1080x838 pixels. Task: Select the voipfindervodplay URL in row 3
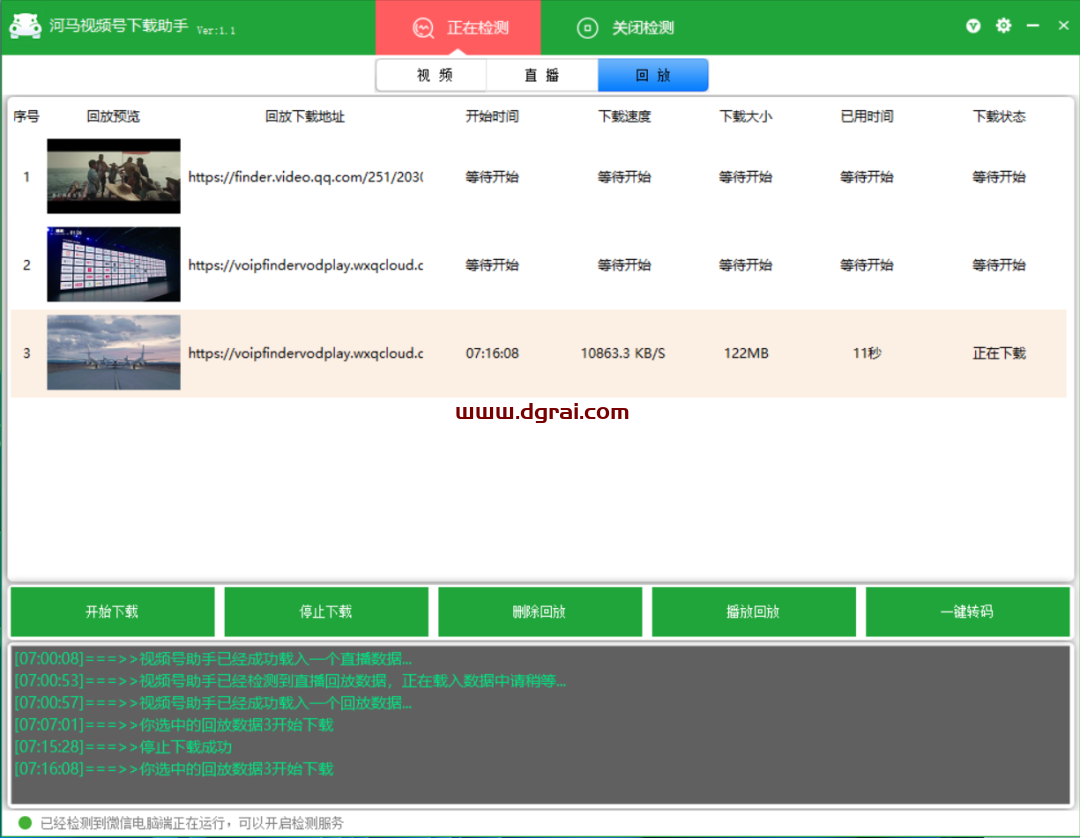click(x=305, y=353)
